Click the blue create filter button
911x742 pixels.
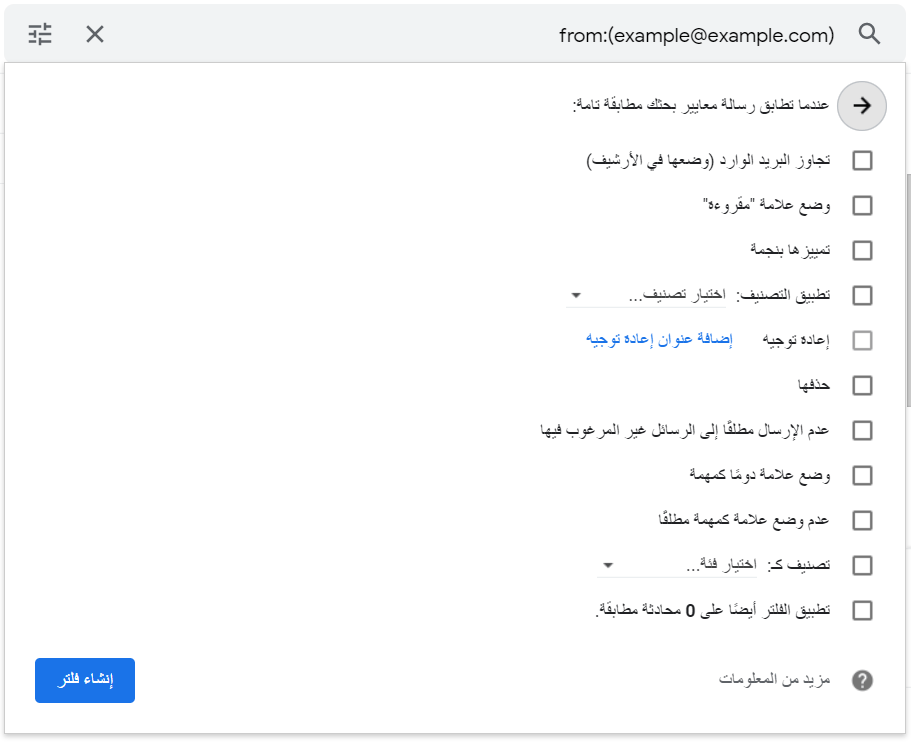tap(85, 680)
